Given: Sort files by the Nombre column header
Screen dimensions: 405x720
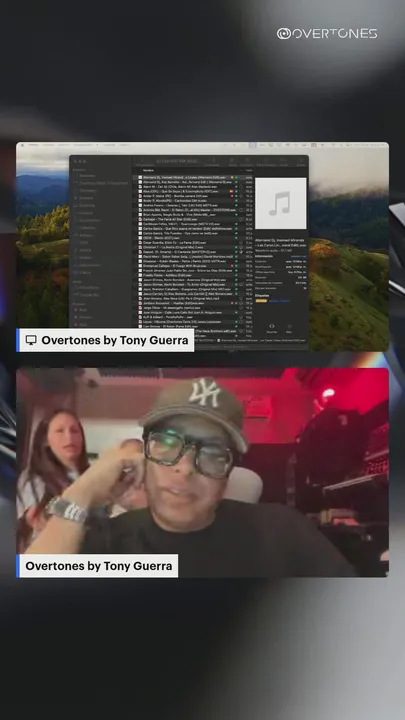Looking at the screenshot, I should click(x=148, y=170).
